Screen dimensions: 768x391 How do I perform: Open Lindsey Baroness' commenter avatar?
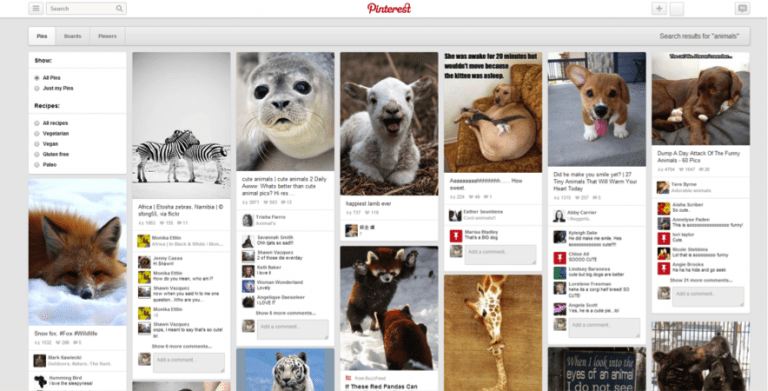(x=560, y=273)
